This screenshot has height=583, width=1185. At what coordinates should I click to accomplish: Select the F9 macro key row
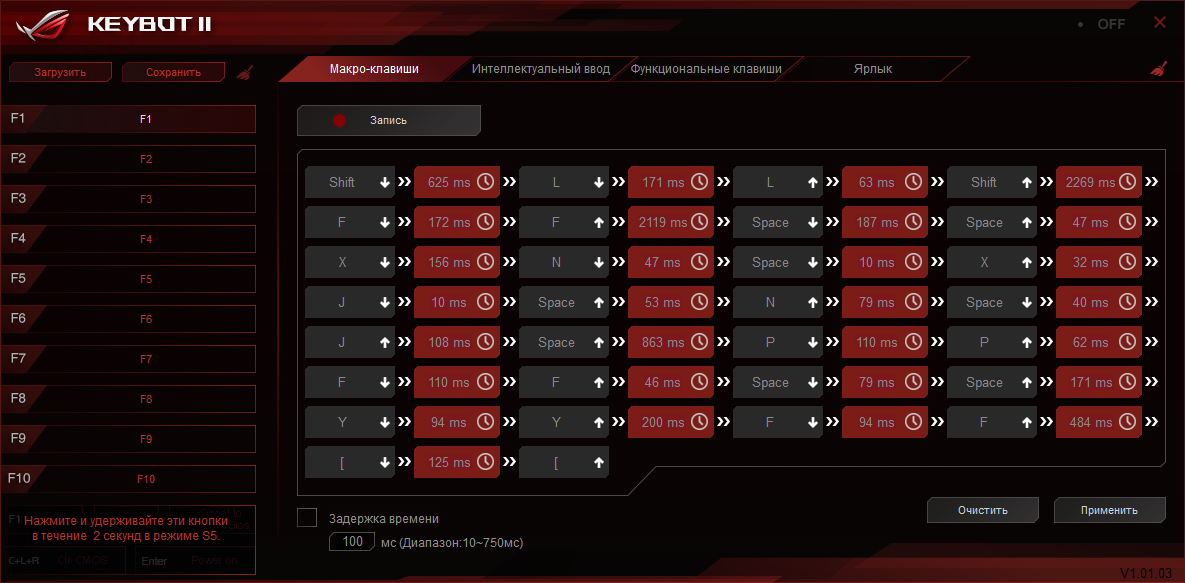point(128,439)
